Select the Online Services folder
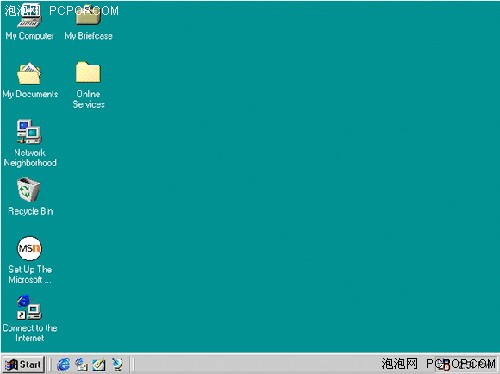This screenshot has width=500, height=374. pyautogui.click(x=88, y=72)
